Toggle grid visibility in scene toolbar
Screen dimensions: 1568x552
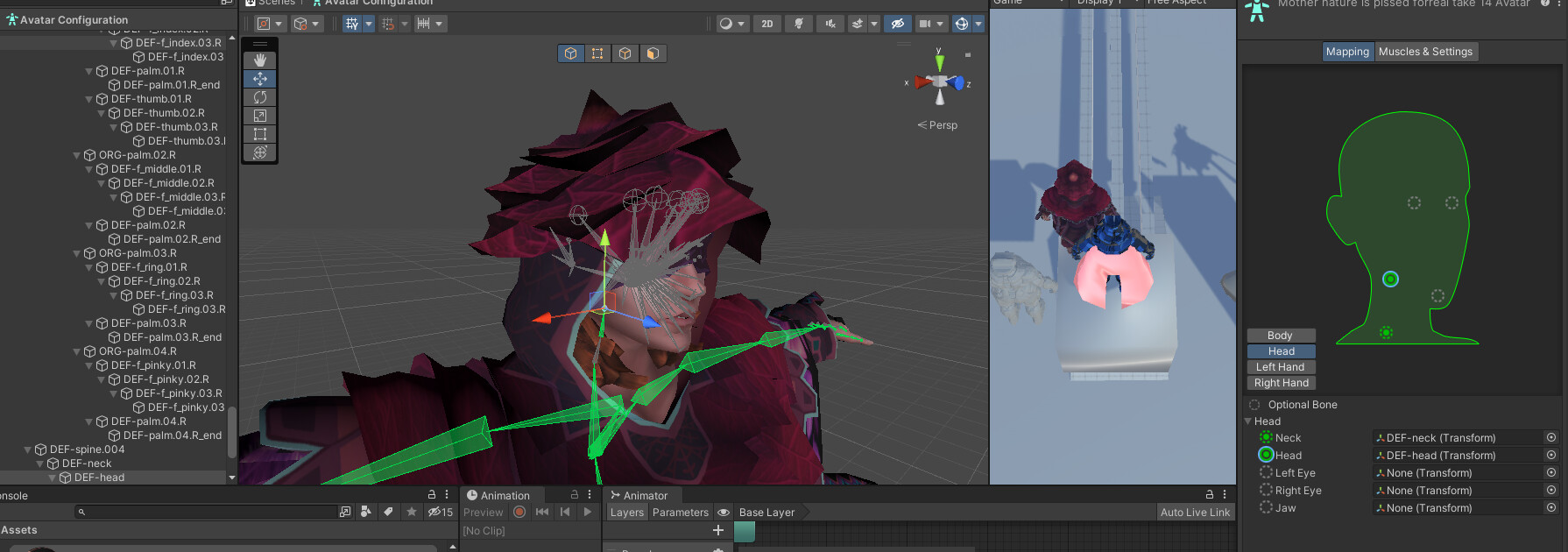coord(352,24)
